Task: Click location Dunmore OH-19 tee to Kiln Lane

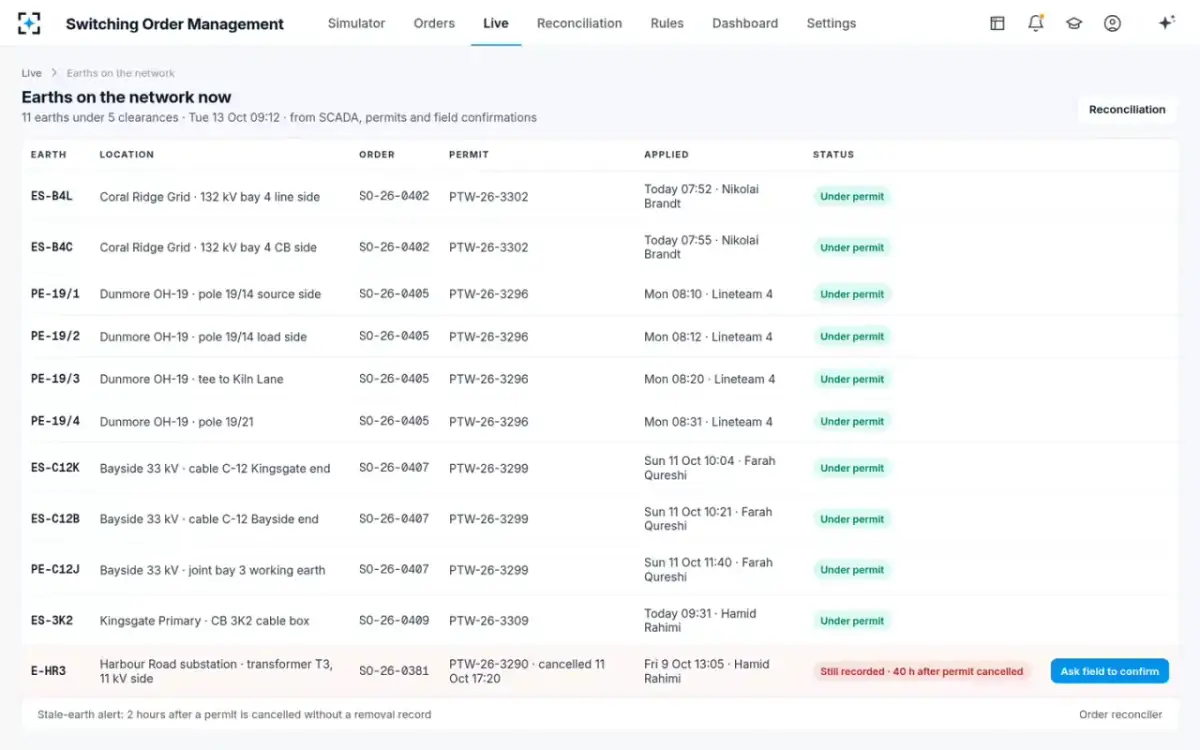Action: 191,379
